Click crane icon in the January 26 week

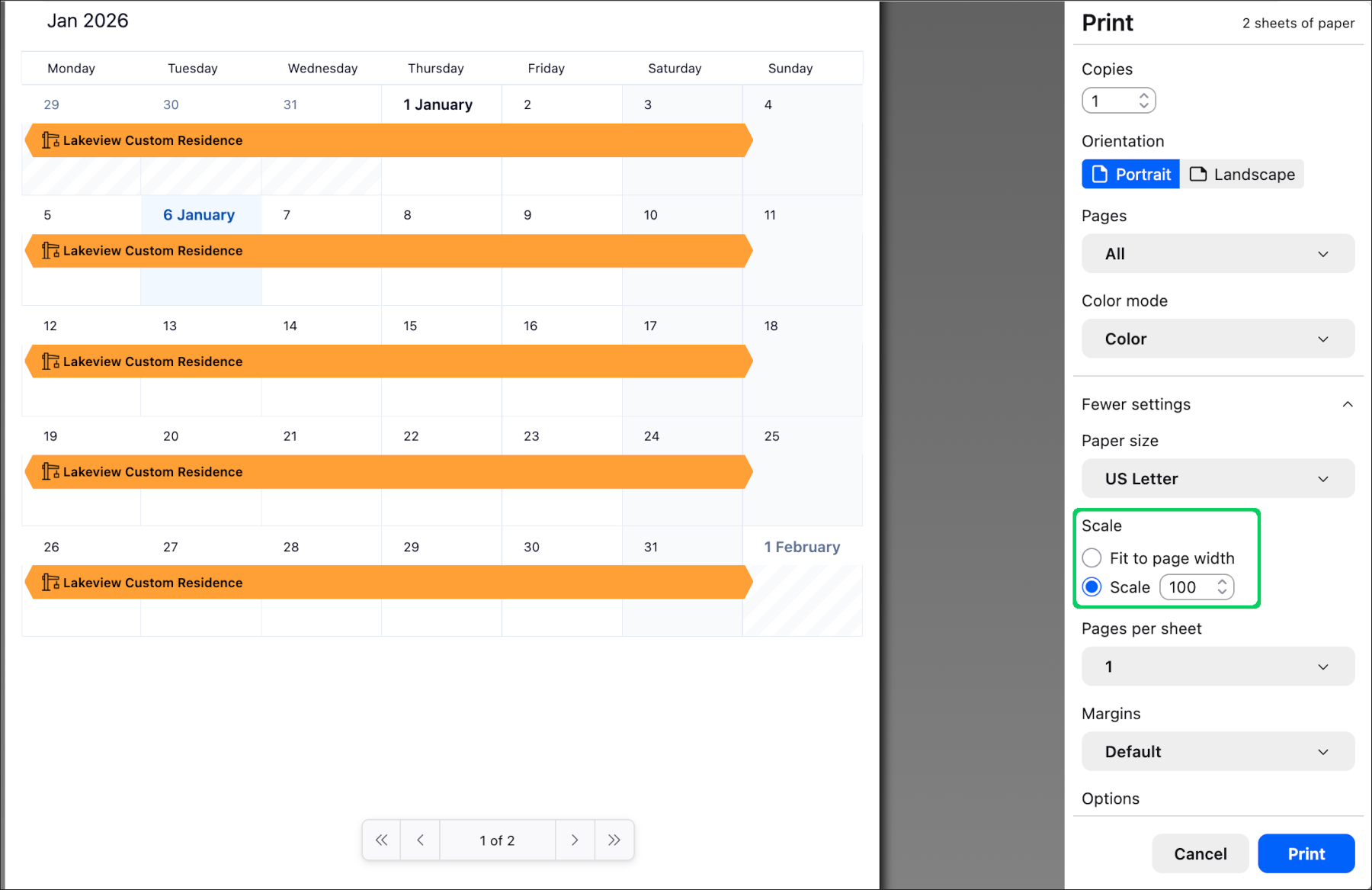coord(50,583)
